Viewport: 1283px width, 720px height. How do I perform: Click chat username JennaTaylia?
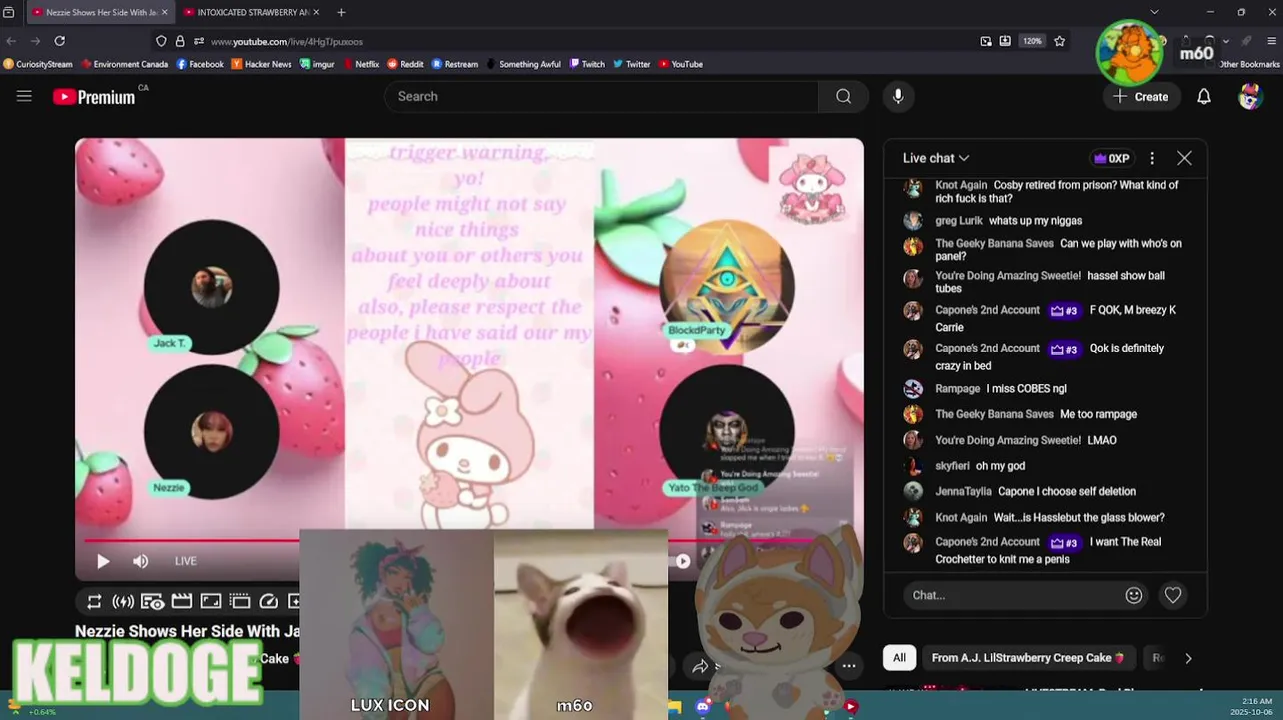pyautogui.click(x=963, y=491)
